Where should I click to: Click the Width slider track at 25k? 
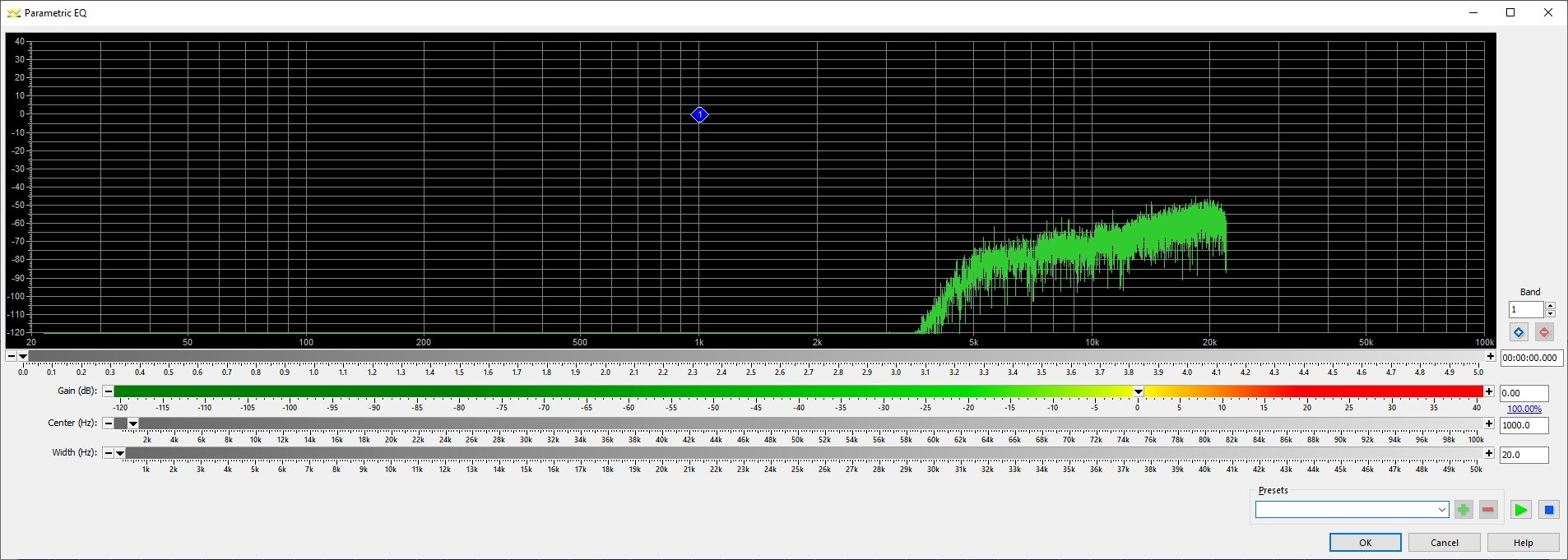[x=797, y=453]
